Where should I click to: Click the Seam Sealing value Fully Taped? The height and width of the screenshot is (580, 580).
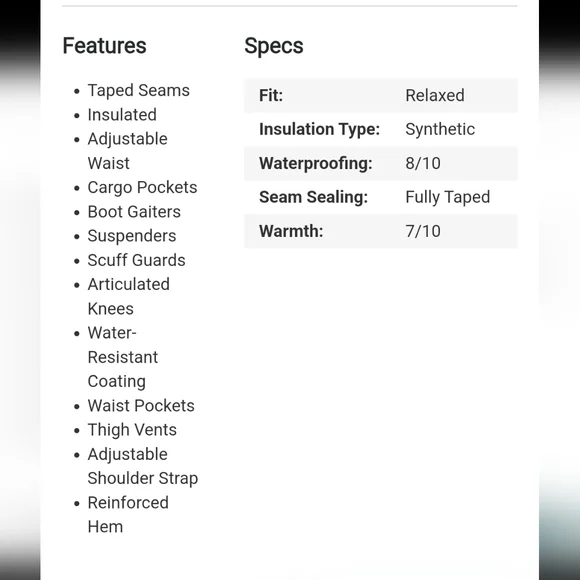[448, 197]
